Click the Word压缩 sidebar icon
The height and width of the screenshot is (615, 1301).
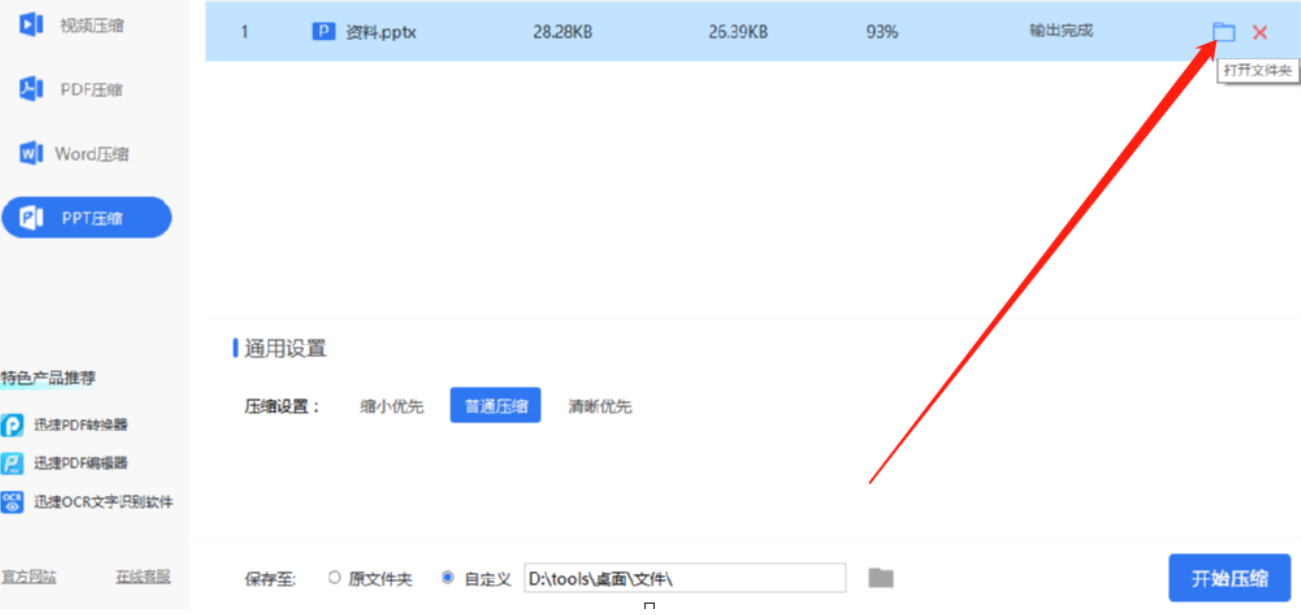[31, 154]
